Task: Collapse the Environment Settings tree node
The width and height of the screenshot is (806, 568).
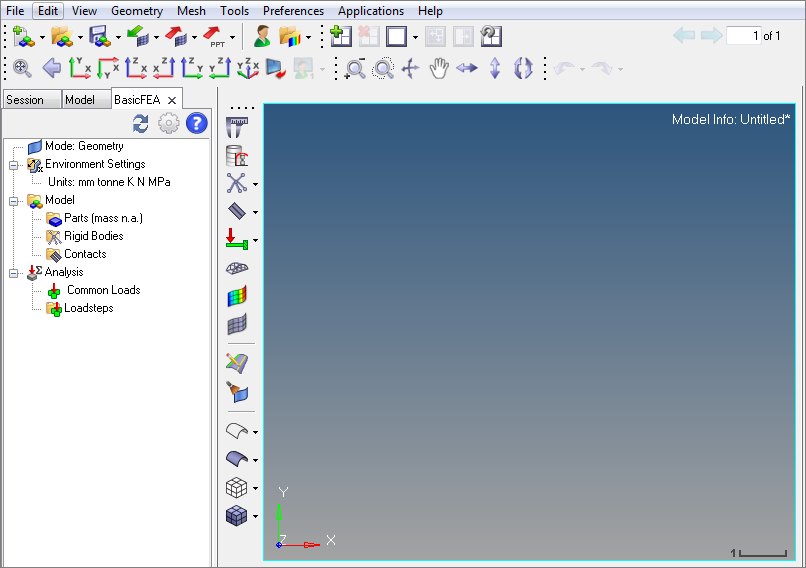Action: pyautogui.click(x=14, y=164)
